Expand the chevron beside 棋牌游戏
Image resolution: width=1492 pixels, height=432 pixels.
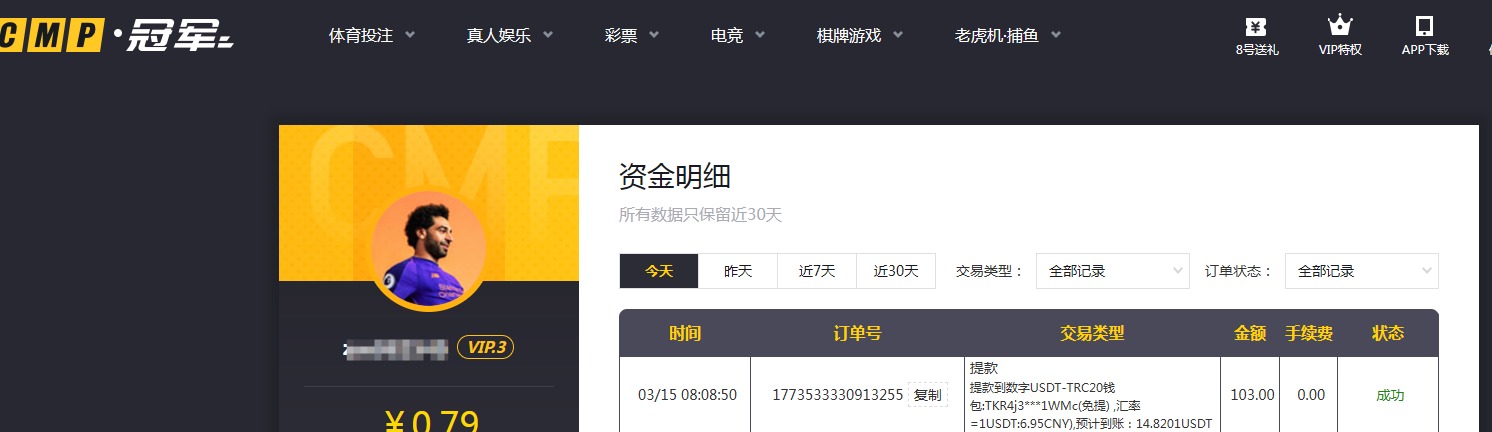(x=898, y=35)
